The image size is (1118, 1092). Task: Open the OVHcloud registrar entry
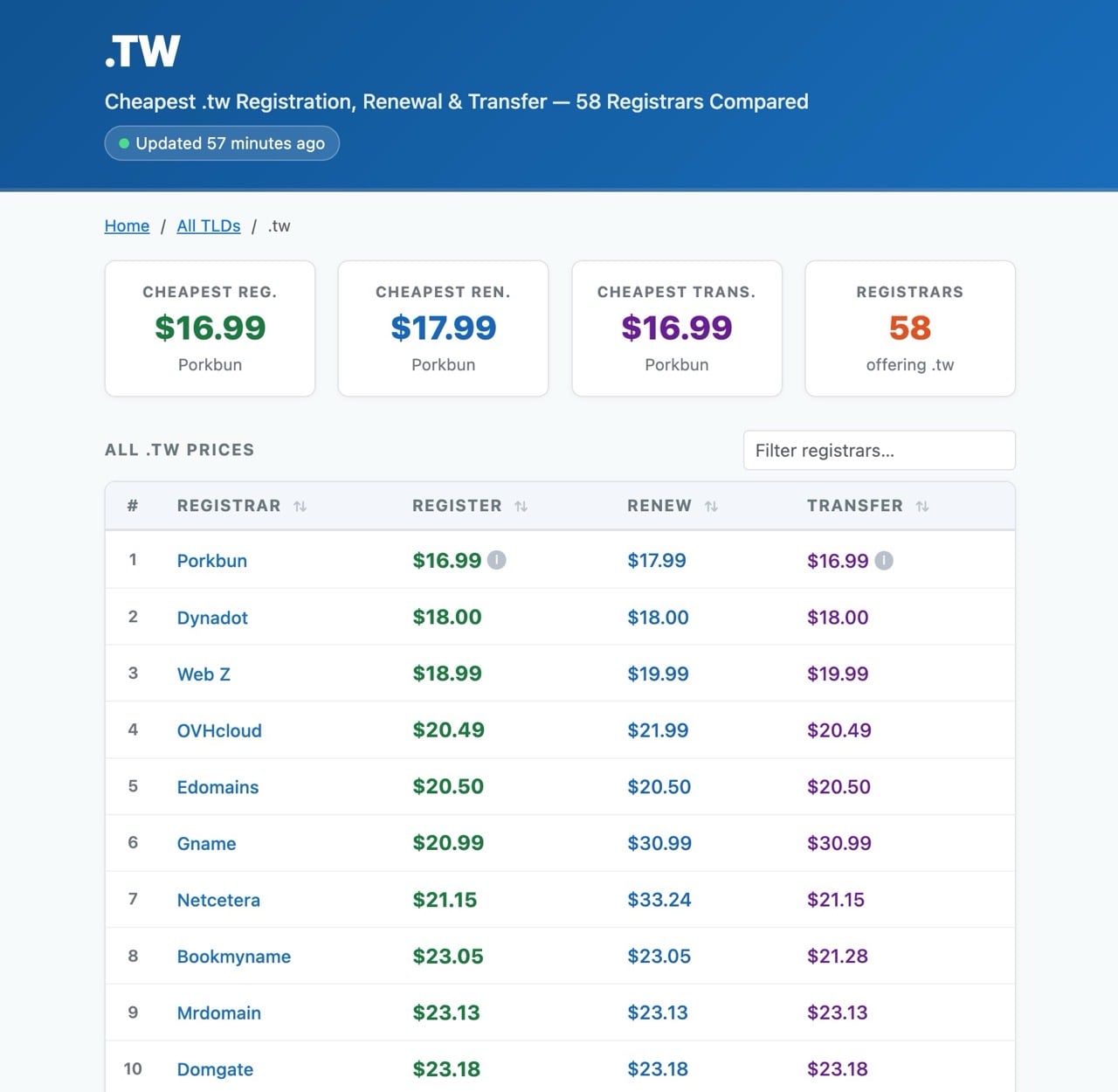coord(219,731)
